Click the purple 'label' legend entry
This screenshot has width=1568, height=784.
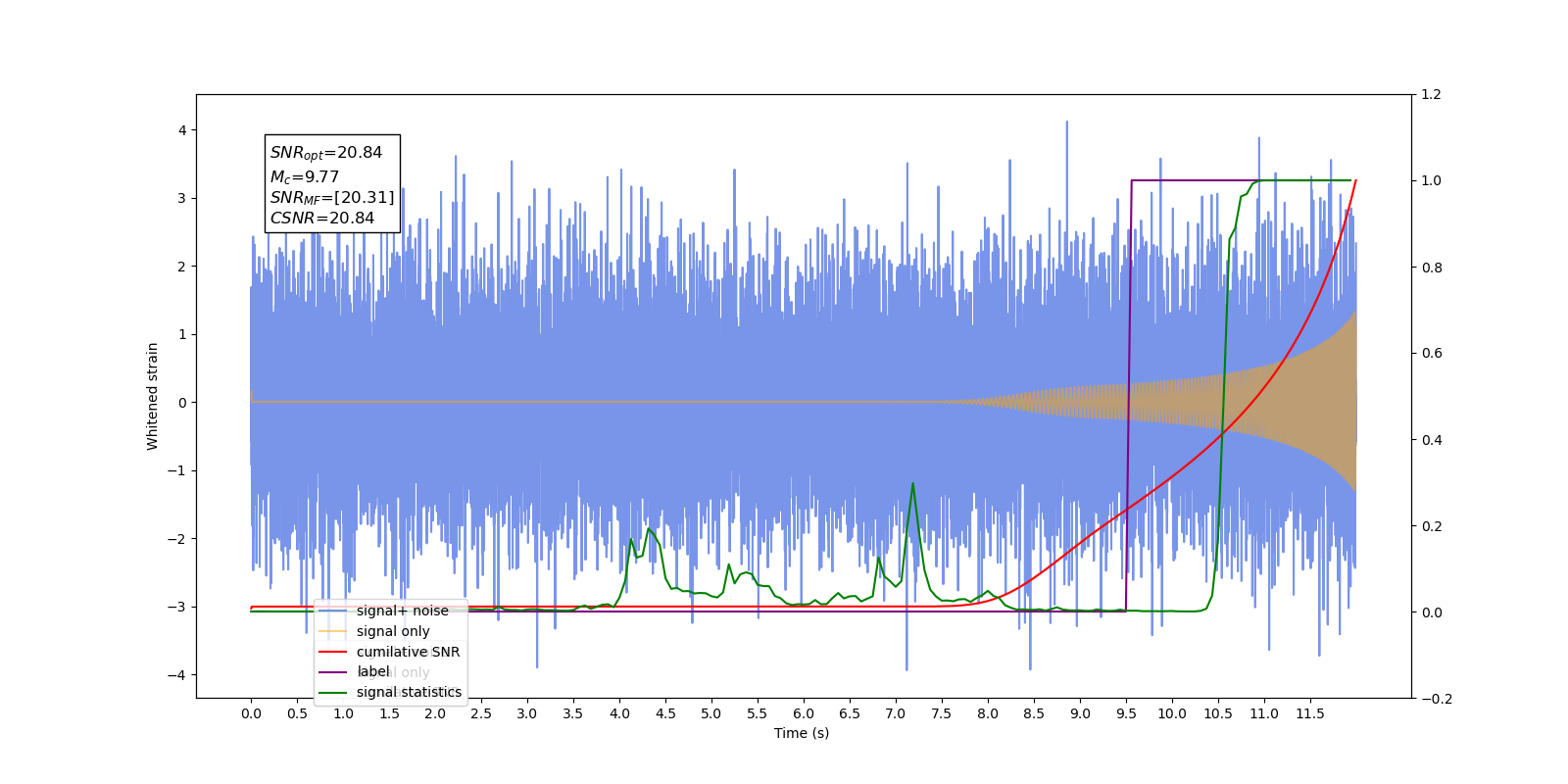point(354,672)
